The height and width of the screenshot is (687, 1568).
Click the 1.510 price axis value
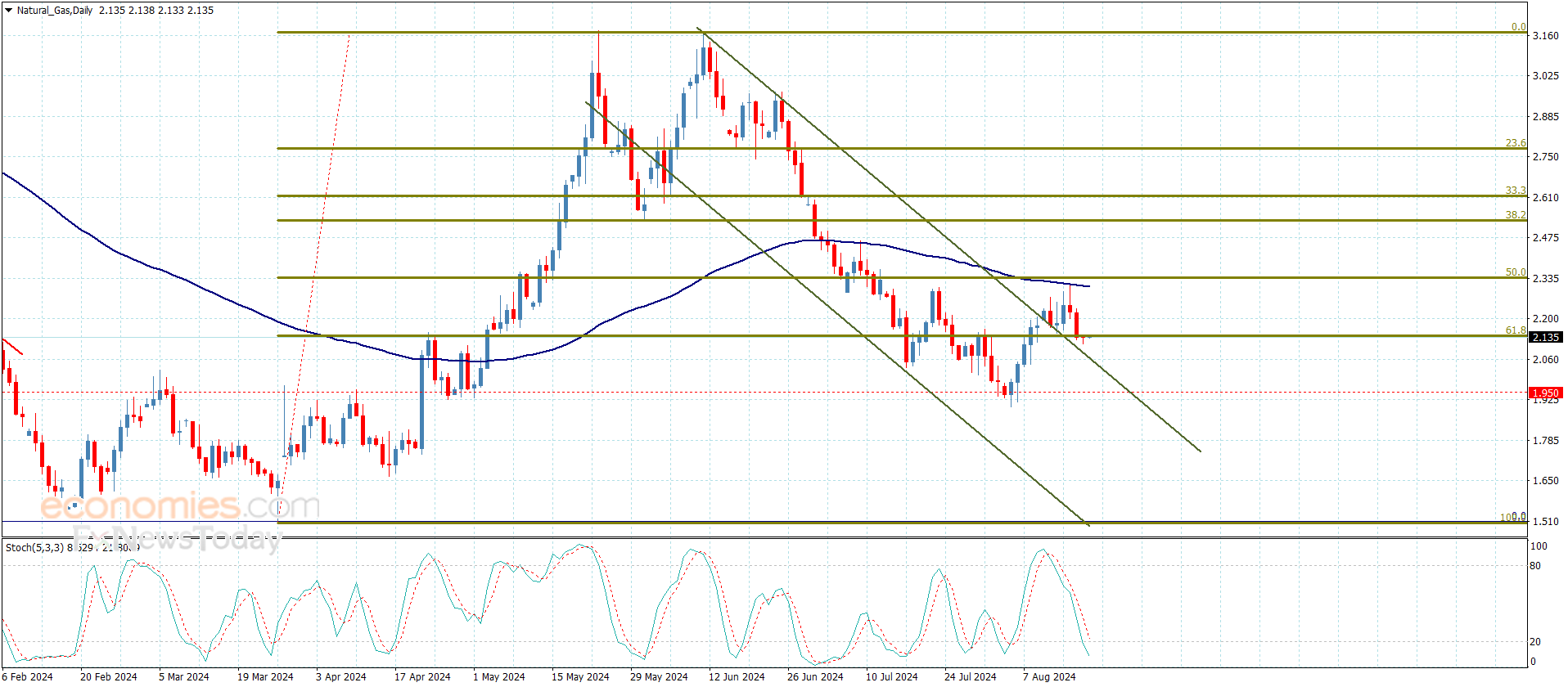[1545, 521]
